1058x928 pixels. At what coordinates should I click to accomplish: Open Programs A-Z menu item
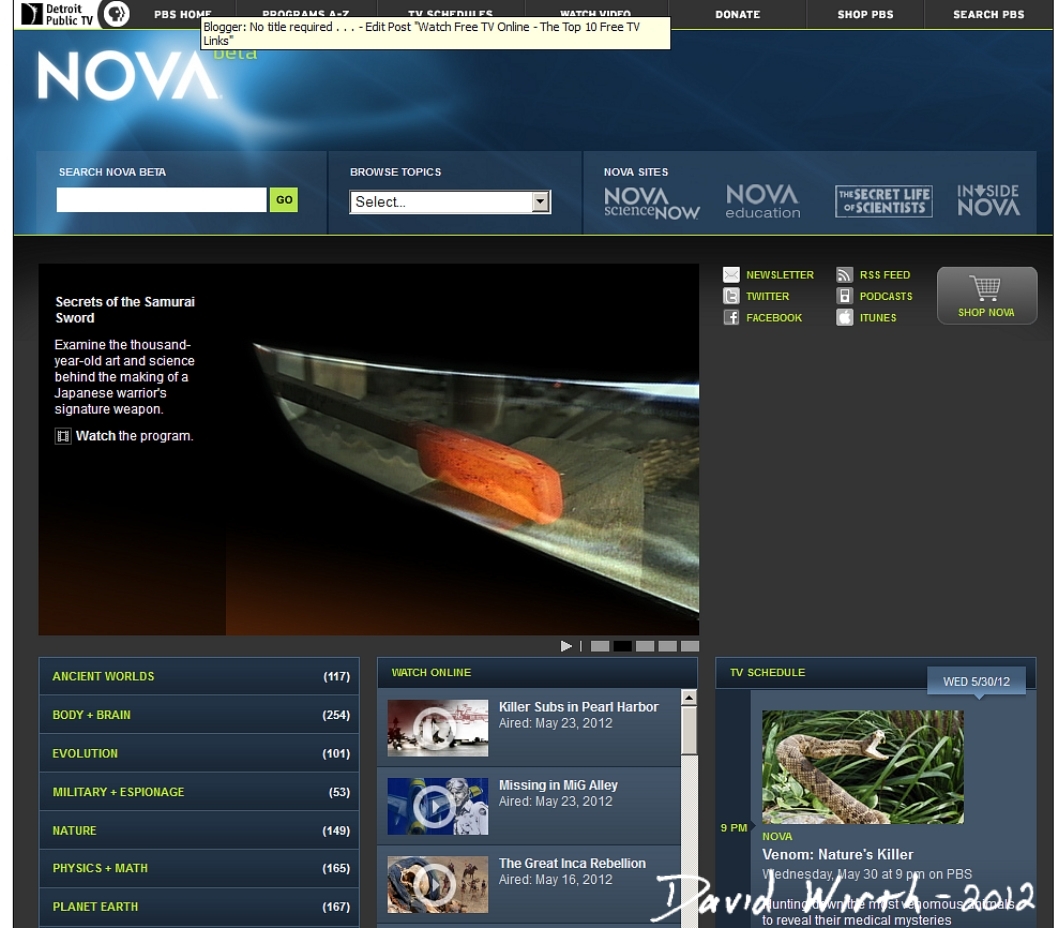click(306, 13)
